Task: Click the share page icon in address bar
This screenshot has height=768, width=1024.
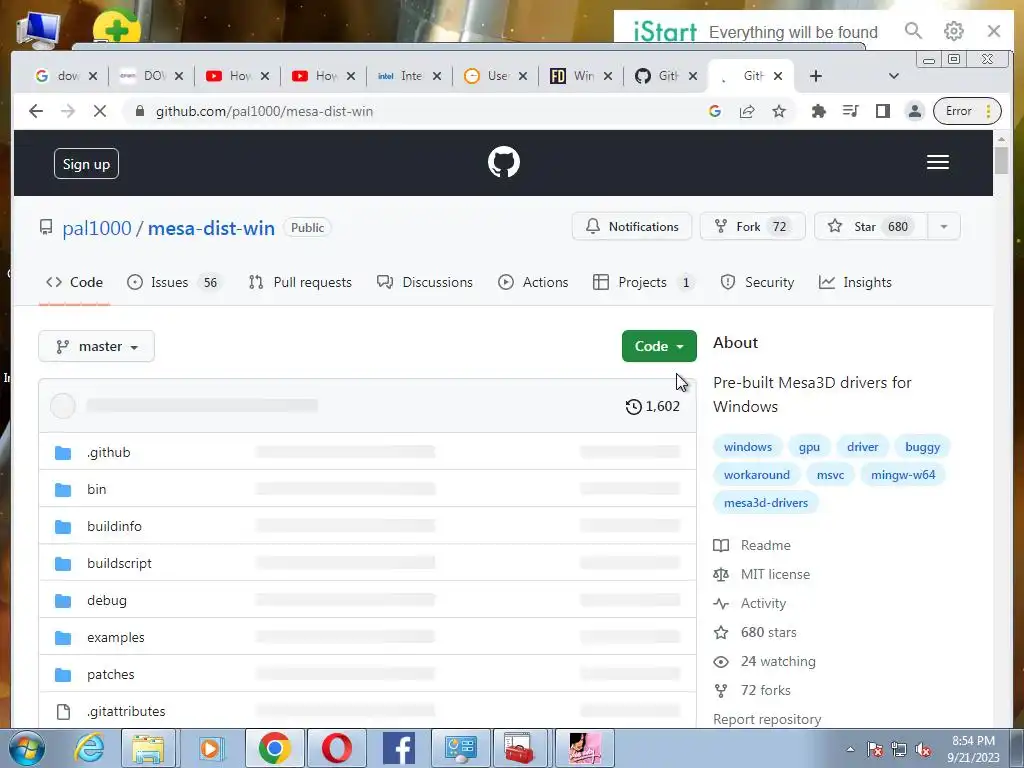Action: point(746,112)
